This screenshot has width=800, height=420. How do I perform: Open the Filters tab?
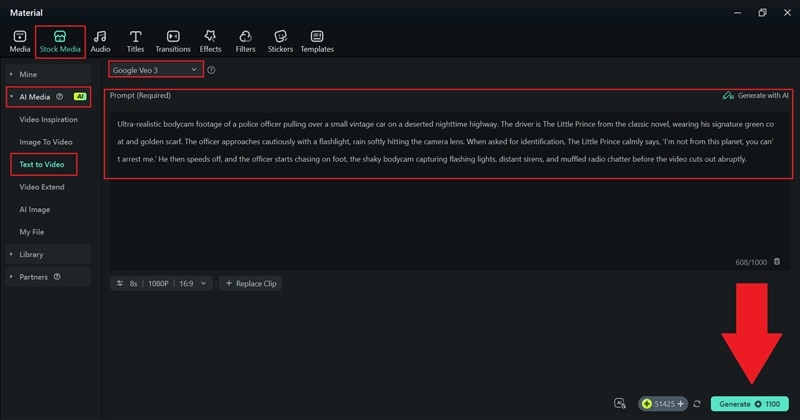coord(245,41)
